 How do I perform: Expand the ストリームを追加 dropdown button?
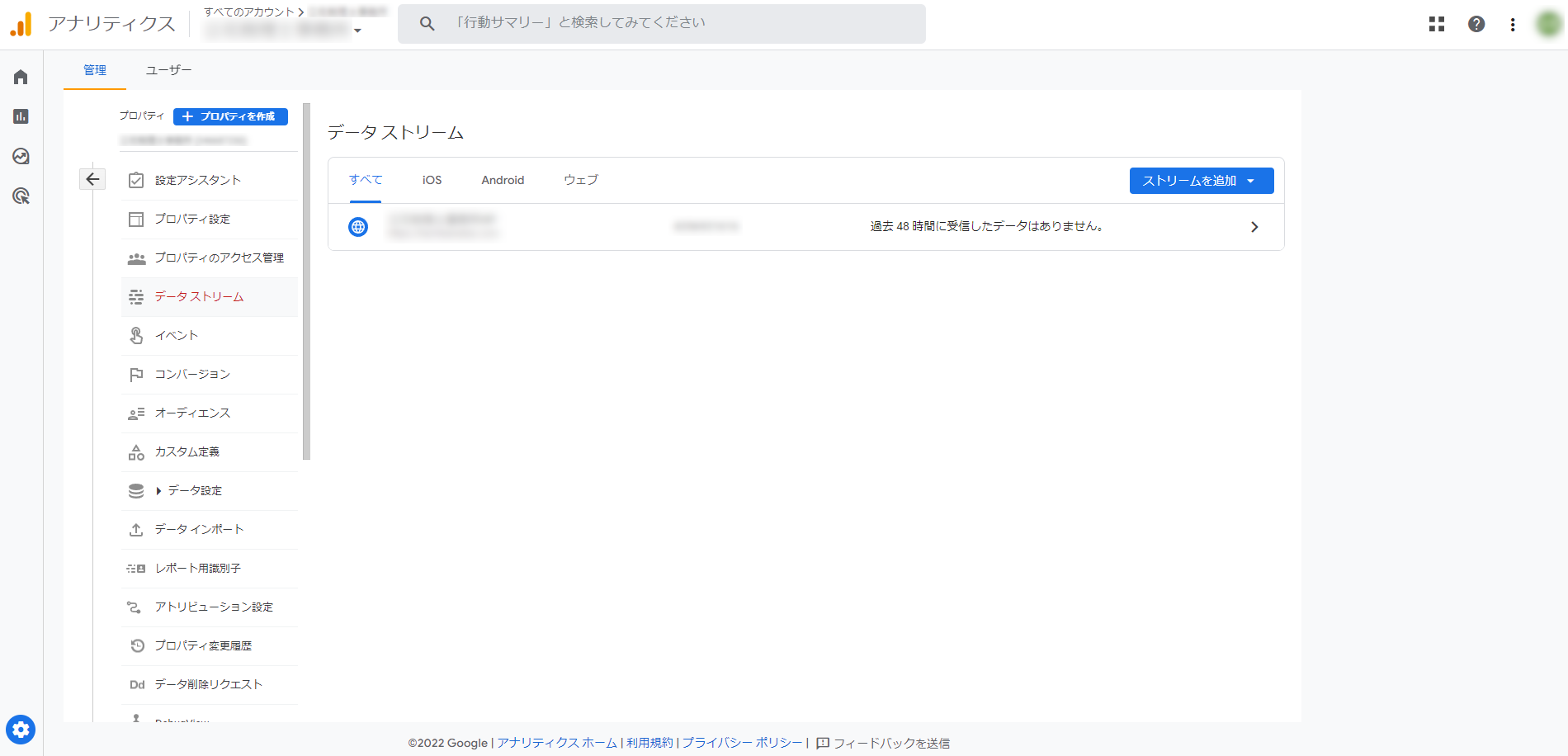(x=1201, y=181)
